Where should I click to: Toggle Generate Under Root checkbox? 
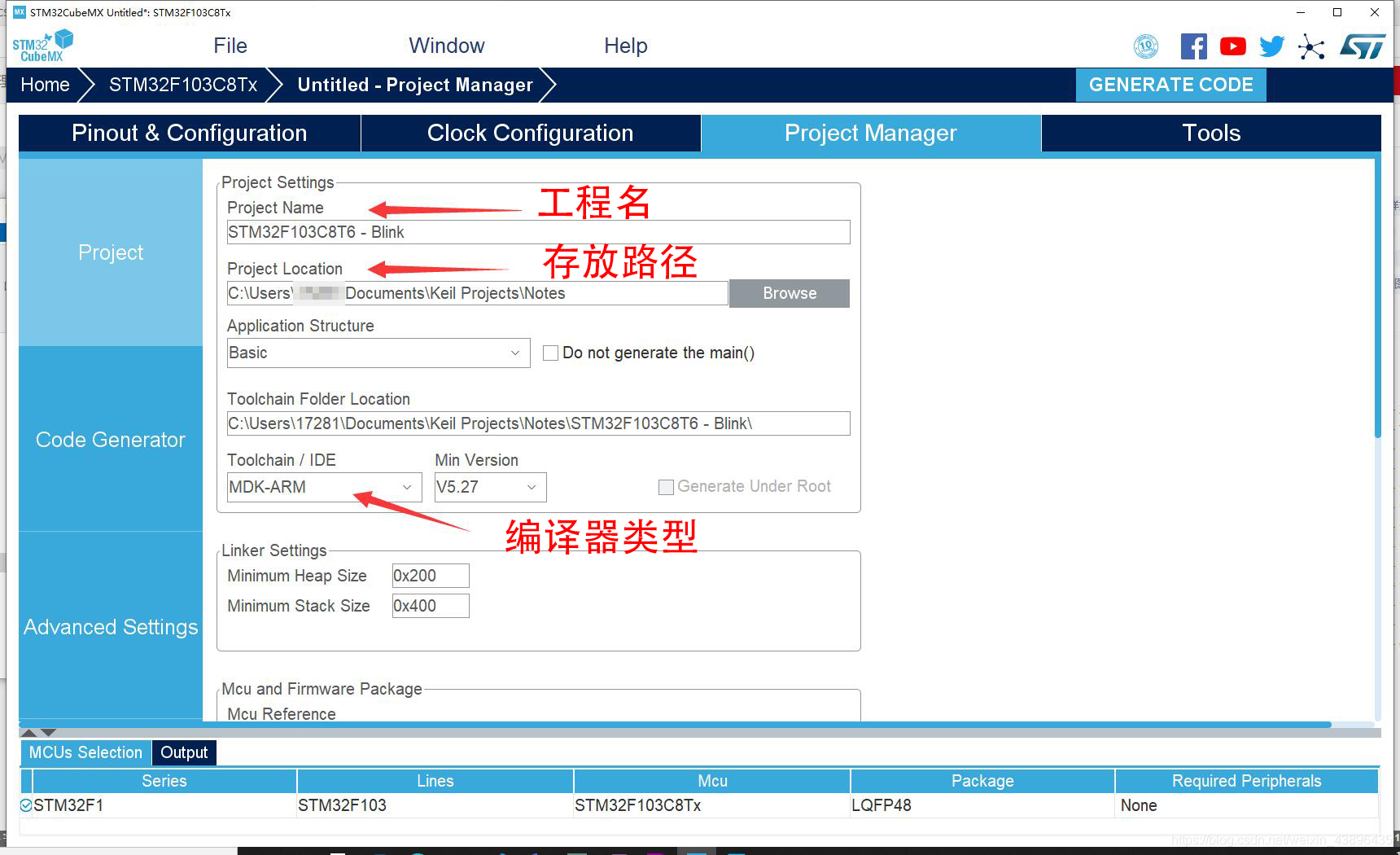pos(666,487)
